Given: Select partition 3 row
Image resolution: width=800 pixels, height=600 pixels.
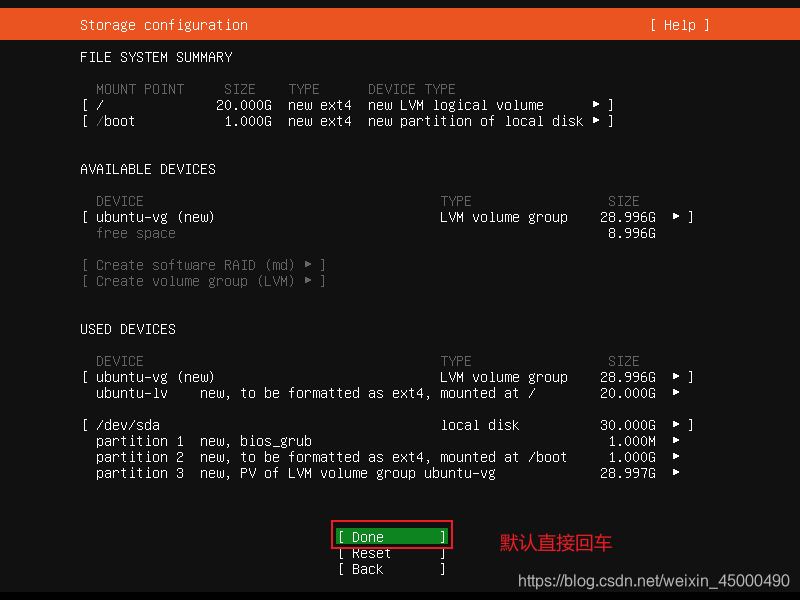Looking at the screenshot, I should pyautogui.click(x=387, y=473).
